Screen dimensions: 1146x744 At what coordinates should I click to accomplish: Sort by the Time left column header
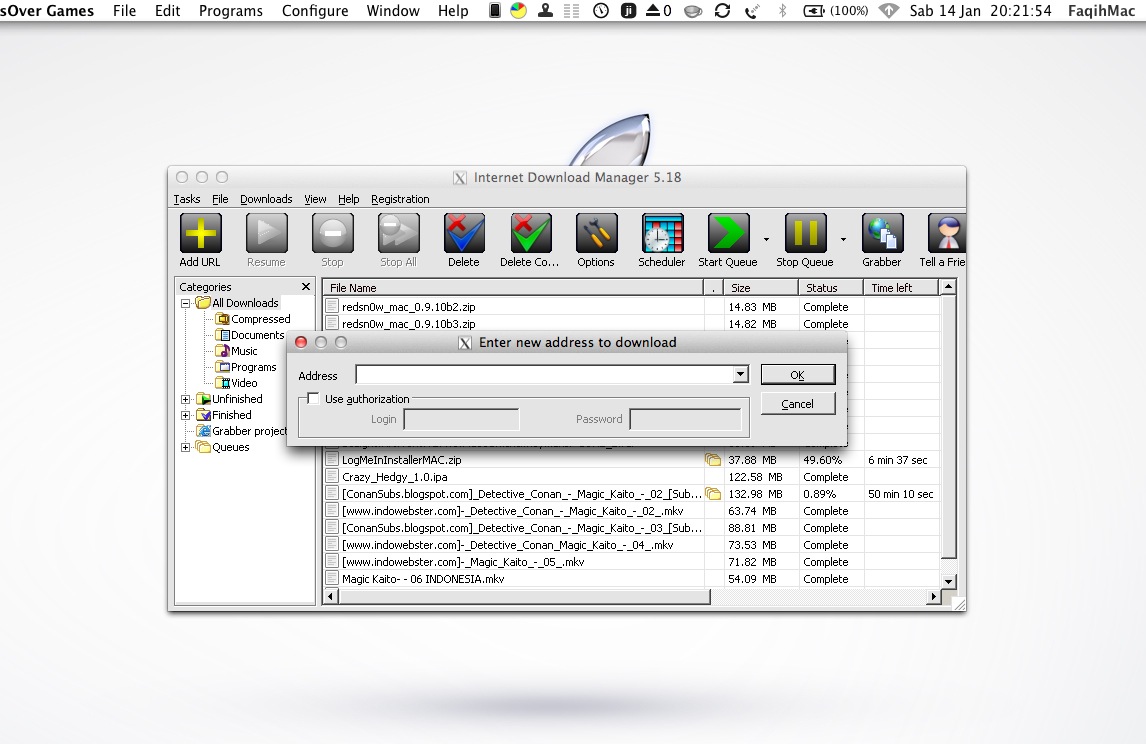click(900, 288)
